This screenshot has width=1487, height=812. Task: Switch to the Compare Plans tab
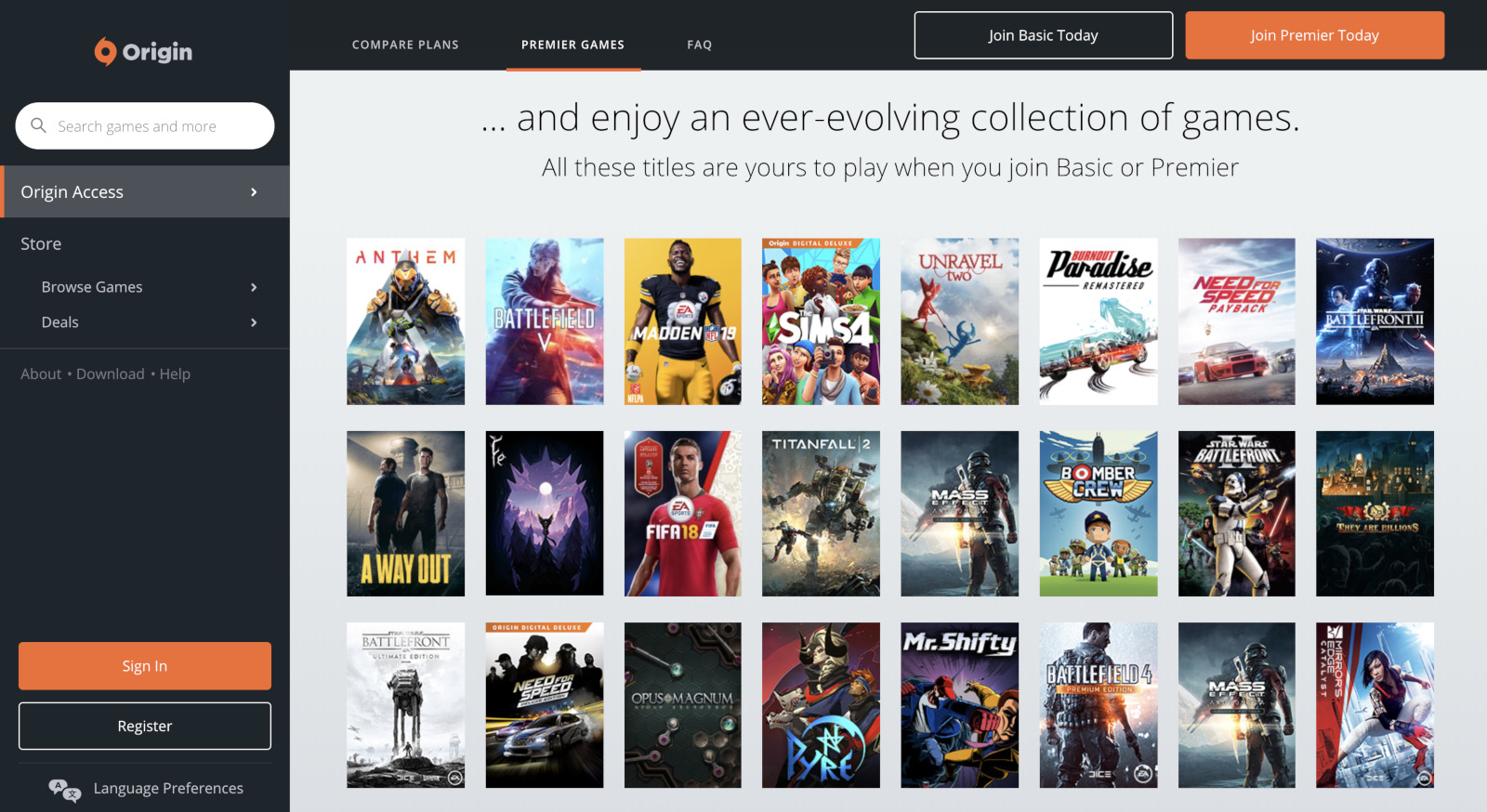[x=405, y=45]
